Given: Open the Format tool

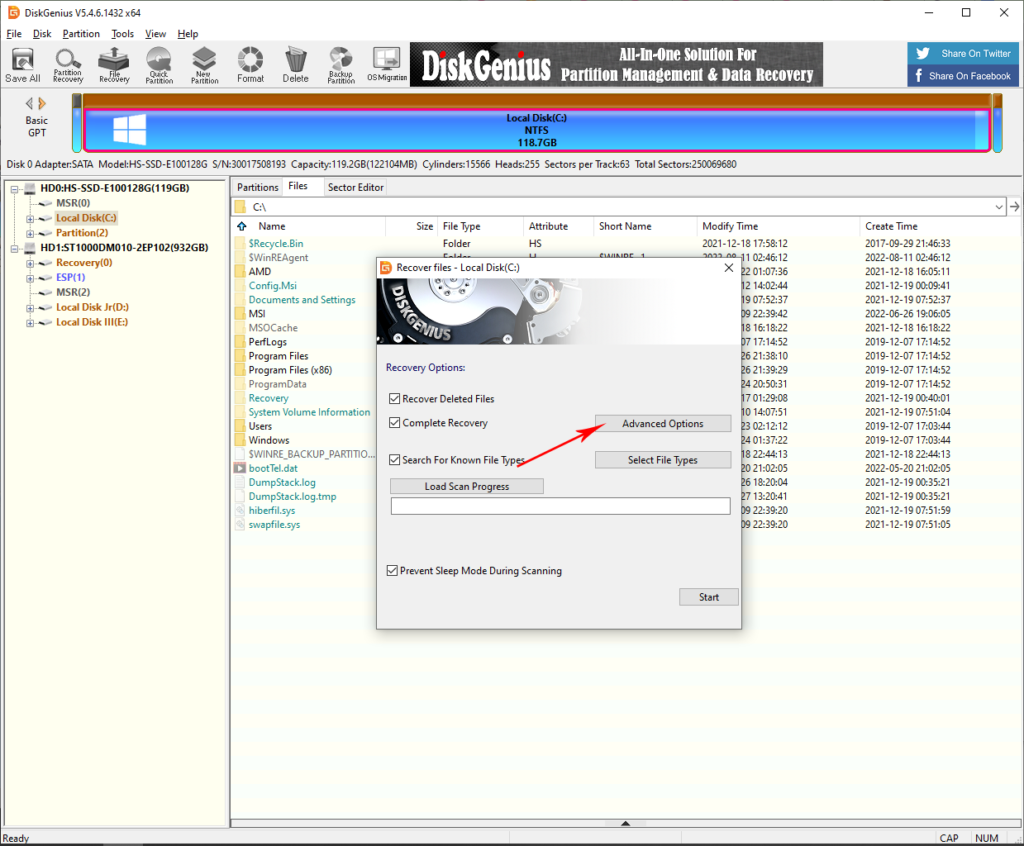Looking at the screenshot, I should point(250,63).
